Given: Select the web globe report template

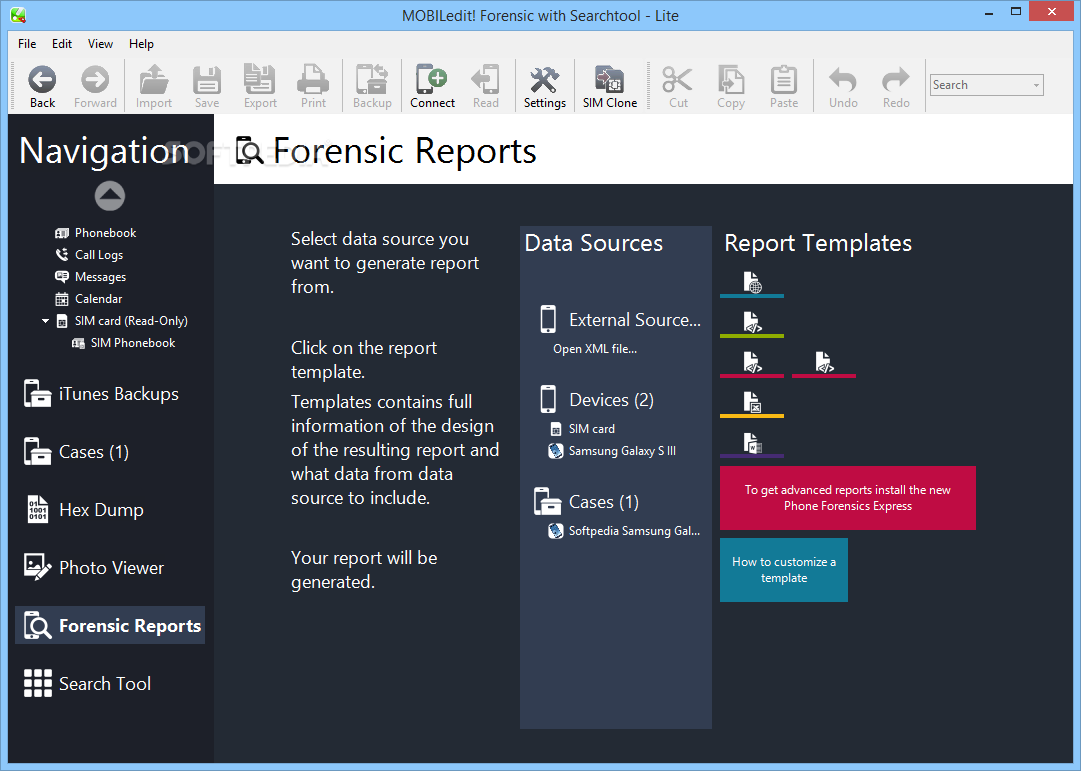Looking at the screenshot, I should [752, 283].
